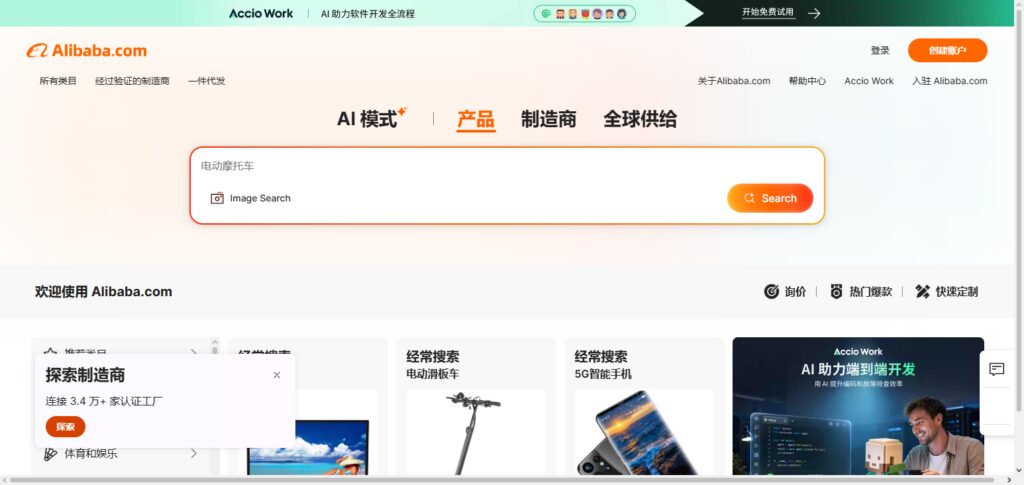
Task: Open the Accio Work AI 助力 ad
Action: tap(858, 406)
